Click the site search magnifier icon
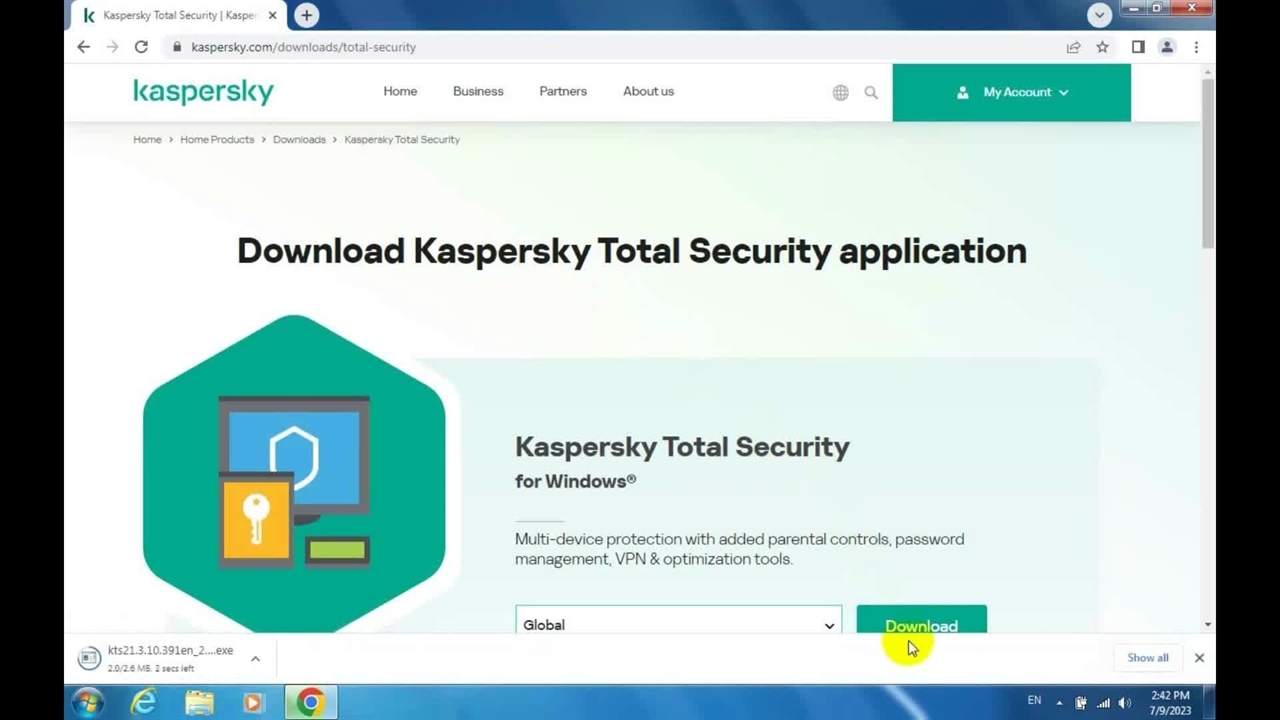 pyautogui.click(x=871, y=92)
